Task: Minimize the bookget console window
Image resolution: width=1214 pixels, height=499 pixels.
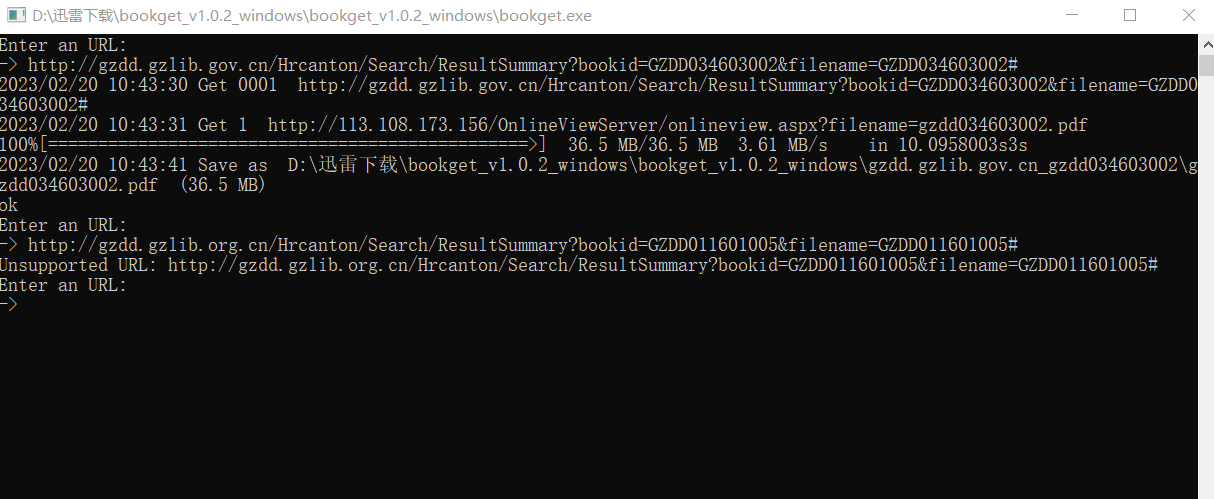Action: click(x=1073, y=16)
